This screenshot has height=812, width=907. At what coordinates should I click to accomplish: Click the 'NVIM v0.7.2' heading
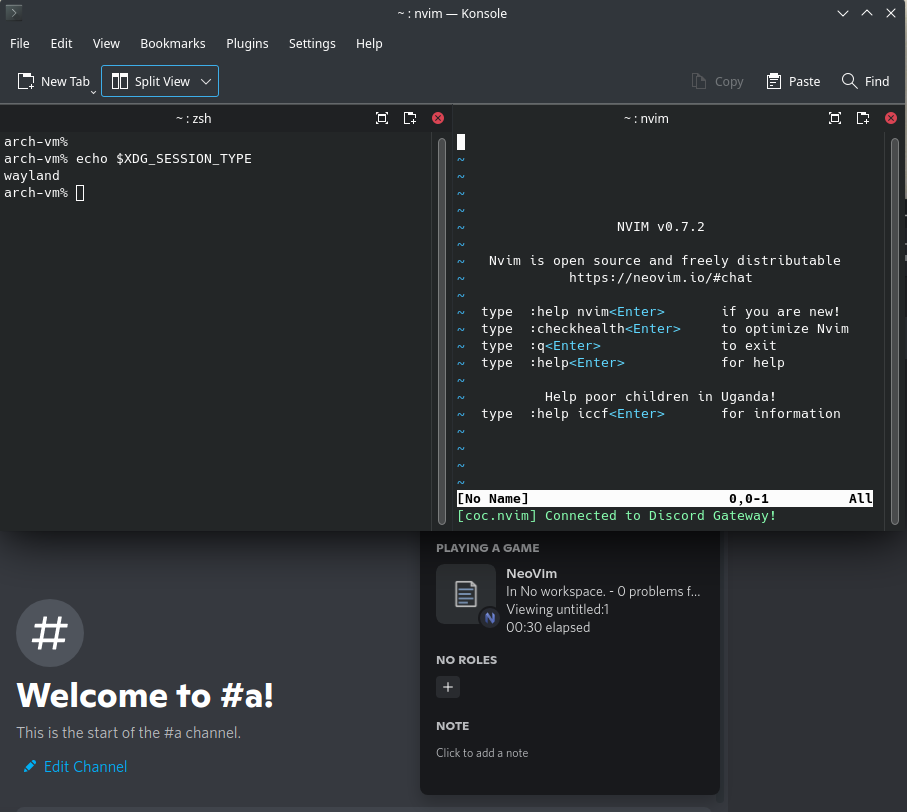click(661, 227)
